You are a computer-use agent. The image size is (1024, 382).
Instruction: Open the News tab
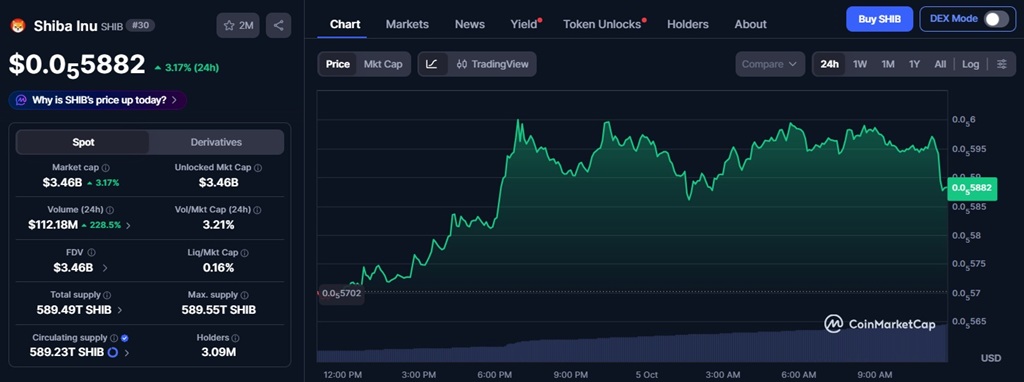[x=470, y=24]
